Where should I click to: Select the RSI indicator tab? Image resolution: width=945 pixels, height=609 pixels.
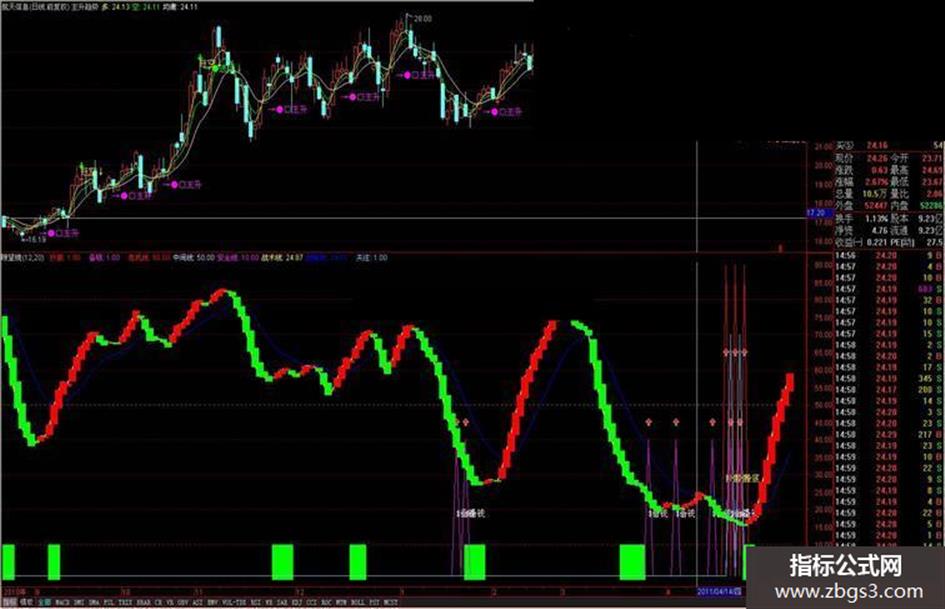click(256, 602)
